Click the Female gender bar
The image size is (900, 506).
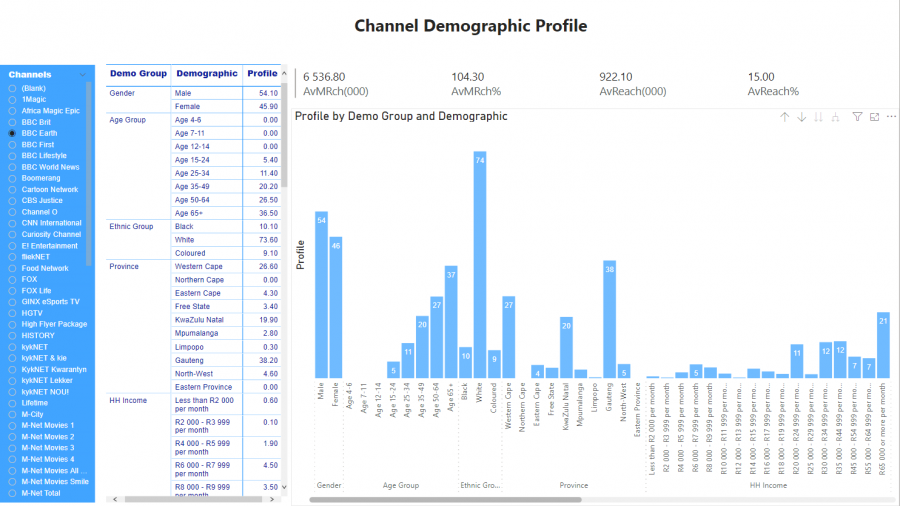[x=336, y=308]
